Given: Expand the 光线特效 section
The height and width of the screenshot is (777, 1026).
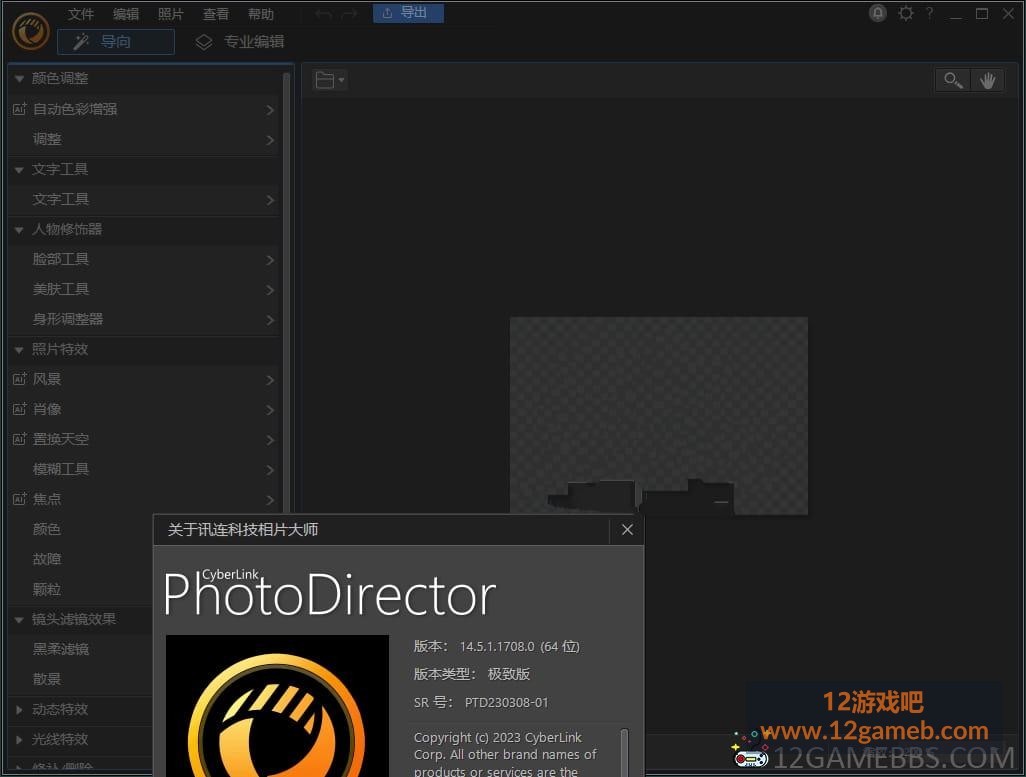Looking at the screenshot, I should coord(19,739).
